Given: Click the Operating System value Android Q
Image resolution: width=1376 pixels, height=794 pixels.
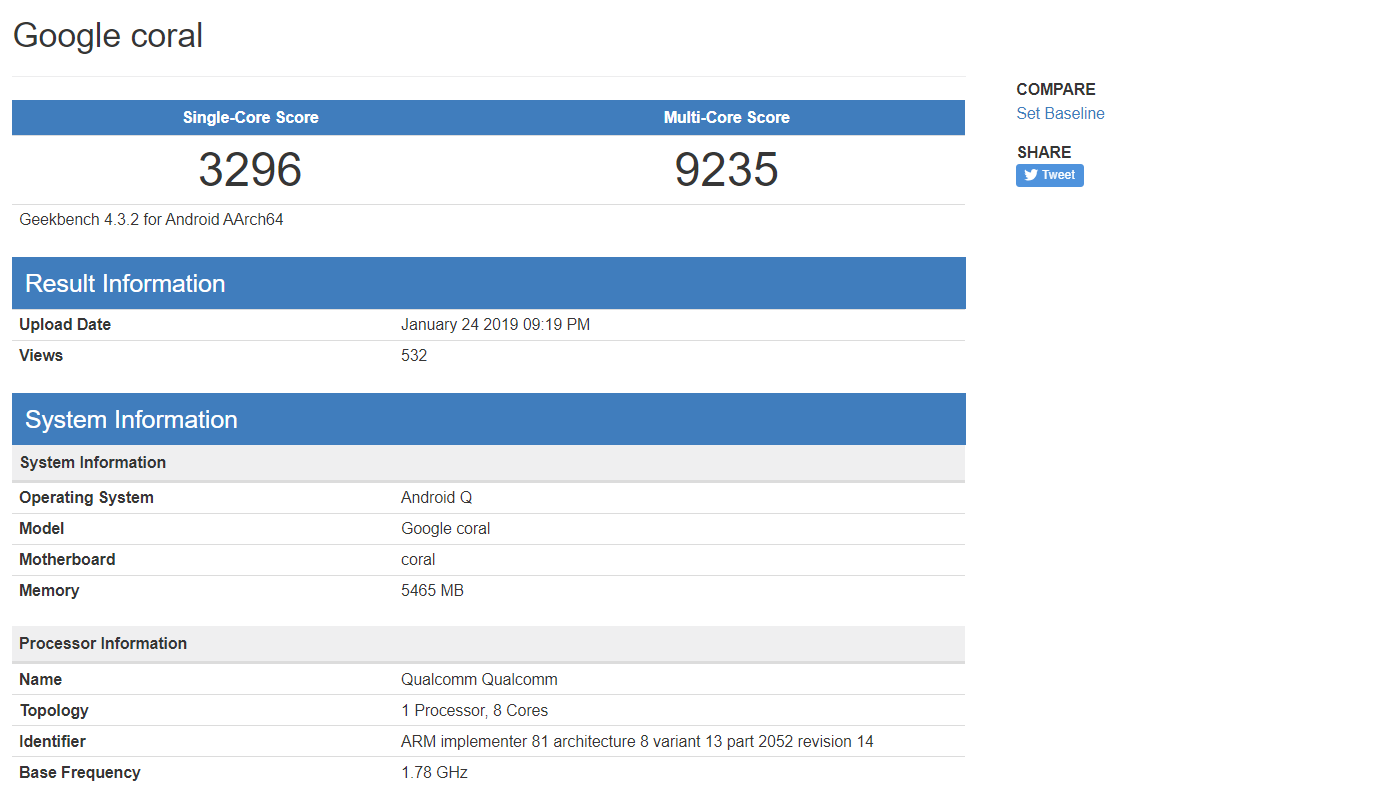Looking at the screenshot, I should point(436,498).
